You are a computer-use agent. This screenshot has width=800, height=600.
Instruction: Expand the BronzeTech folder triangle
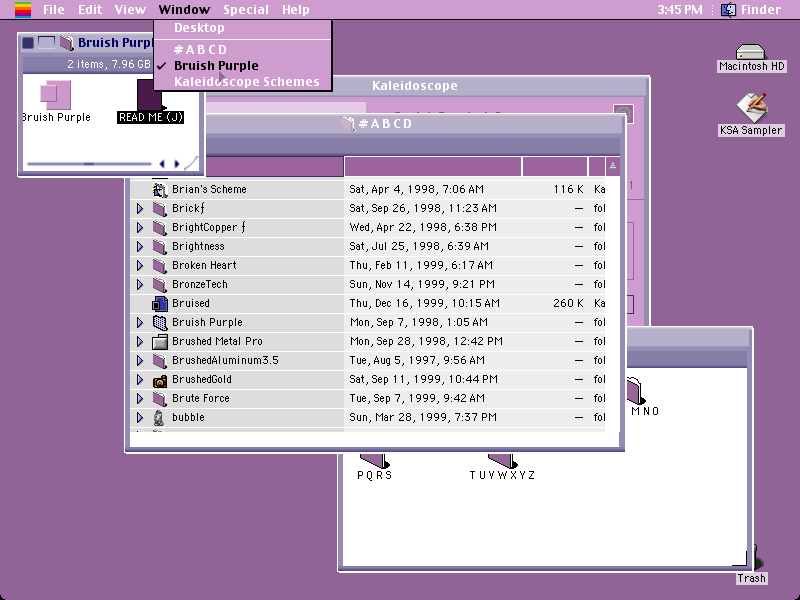click(x=140, y=285)
